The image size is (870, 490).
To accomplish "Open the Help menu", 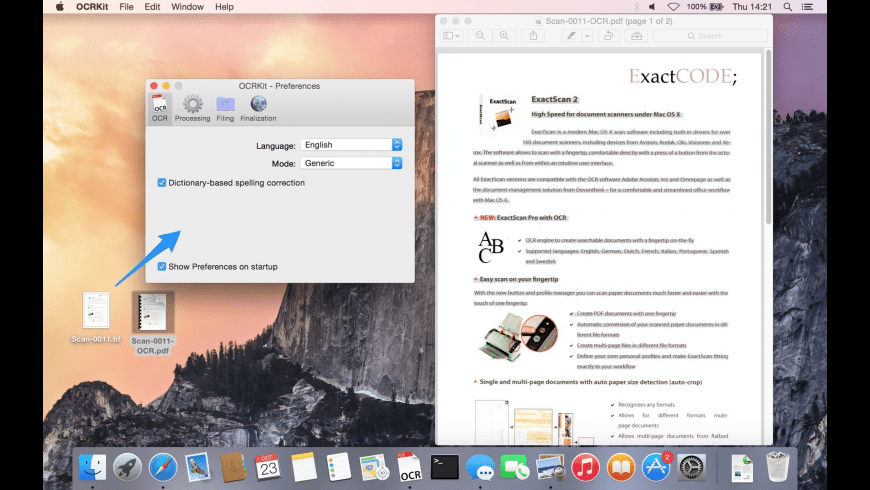I will click(x=224, y=7).
